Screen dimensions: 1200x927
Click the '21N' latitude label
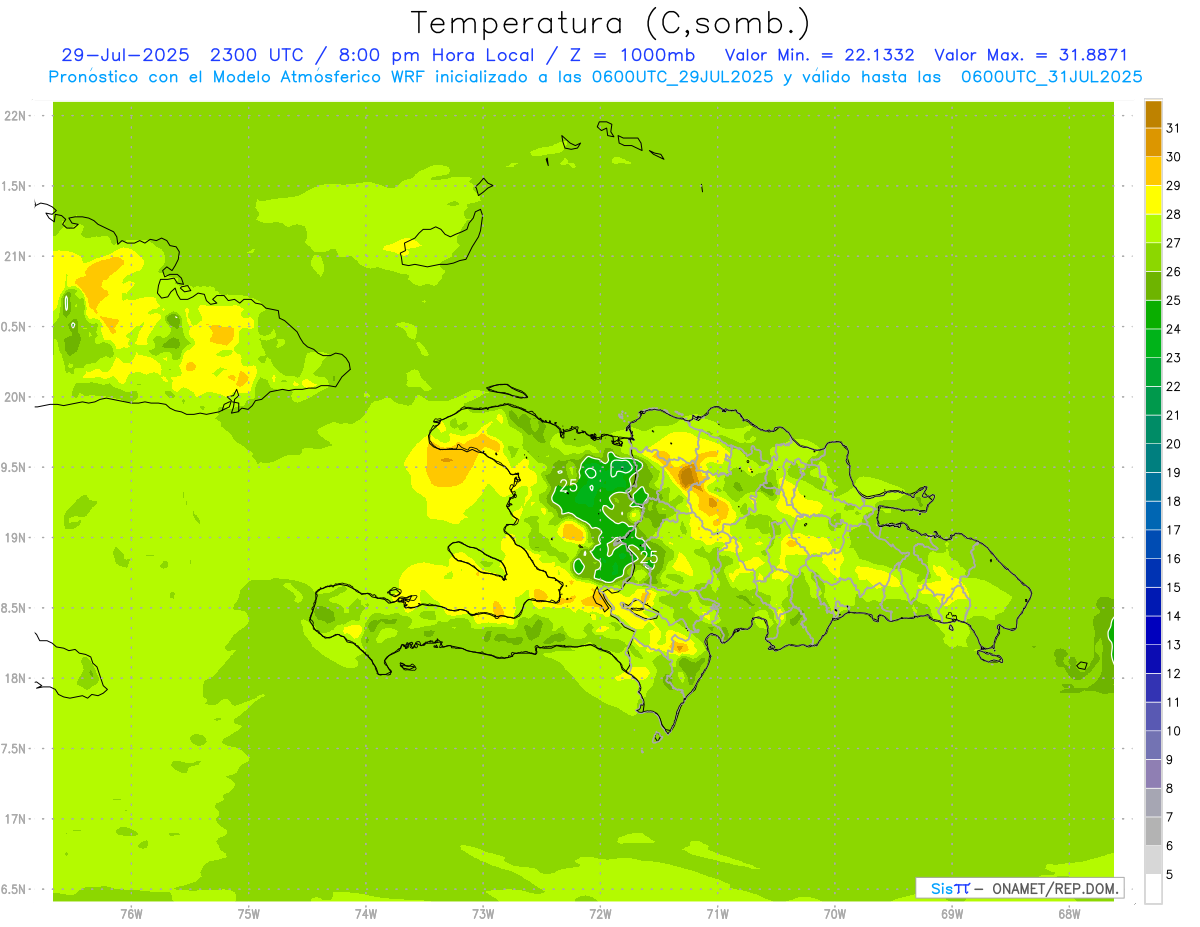coord(15,256)
